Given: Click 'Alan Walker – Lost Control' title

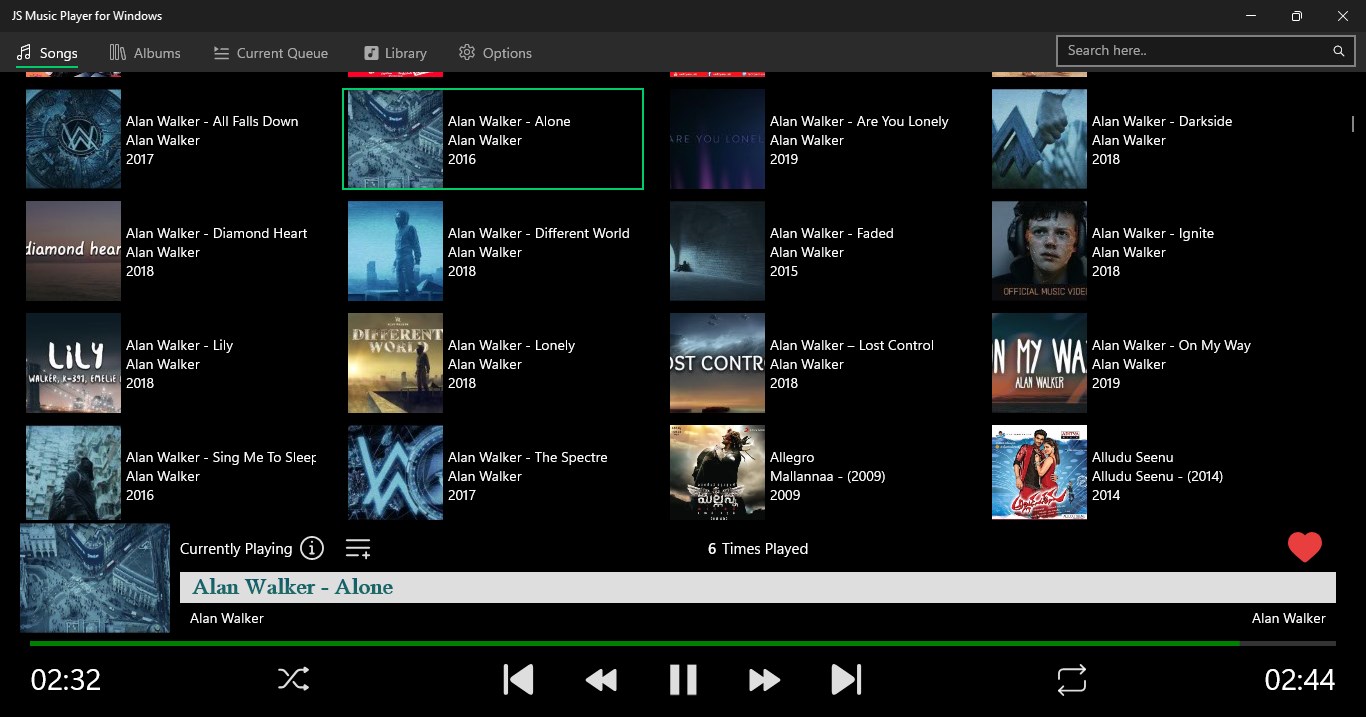Looking at the screenshot, I should pos(852,345).
